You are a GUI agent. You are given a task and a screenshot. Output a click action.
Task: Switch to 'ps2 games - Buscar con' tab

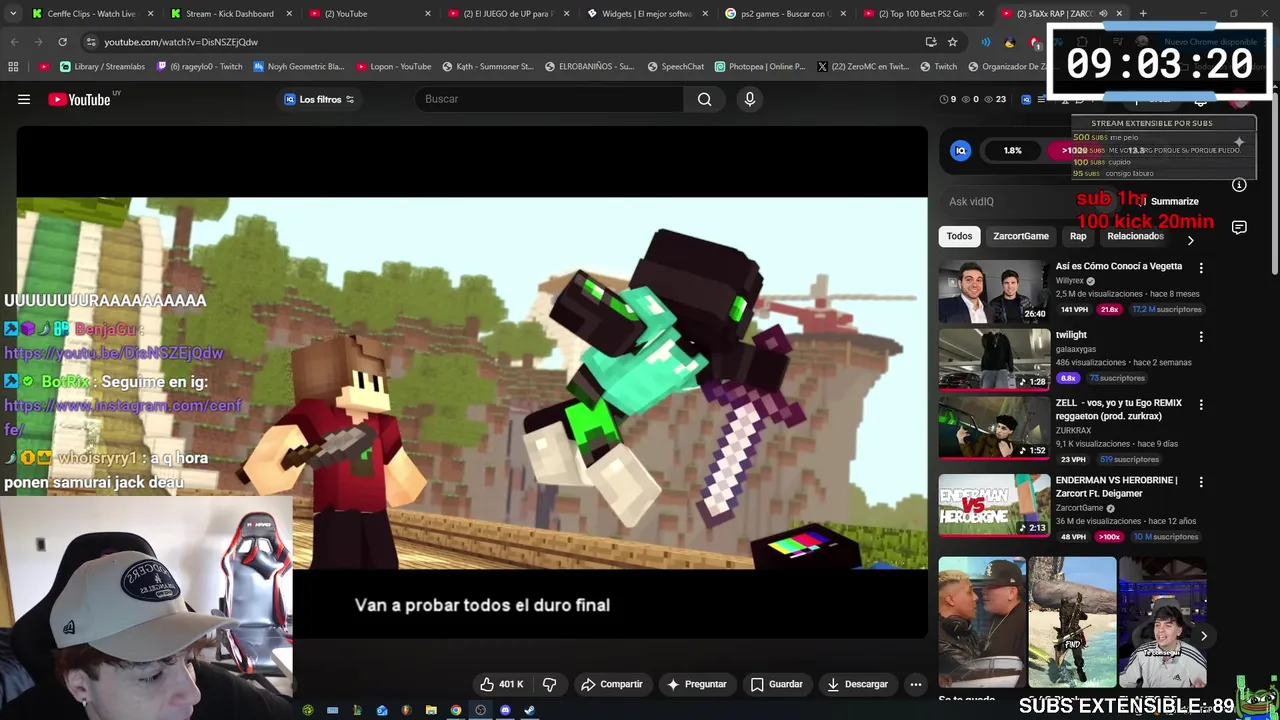[784, 14]
